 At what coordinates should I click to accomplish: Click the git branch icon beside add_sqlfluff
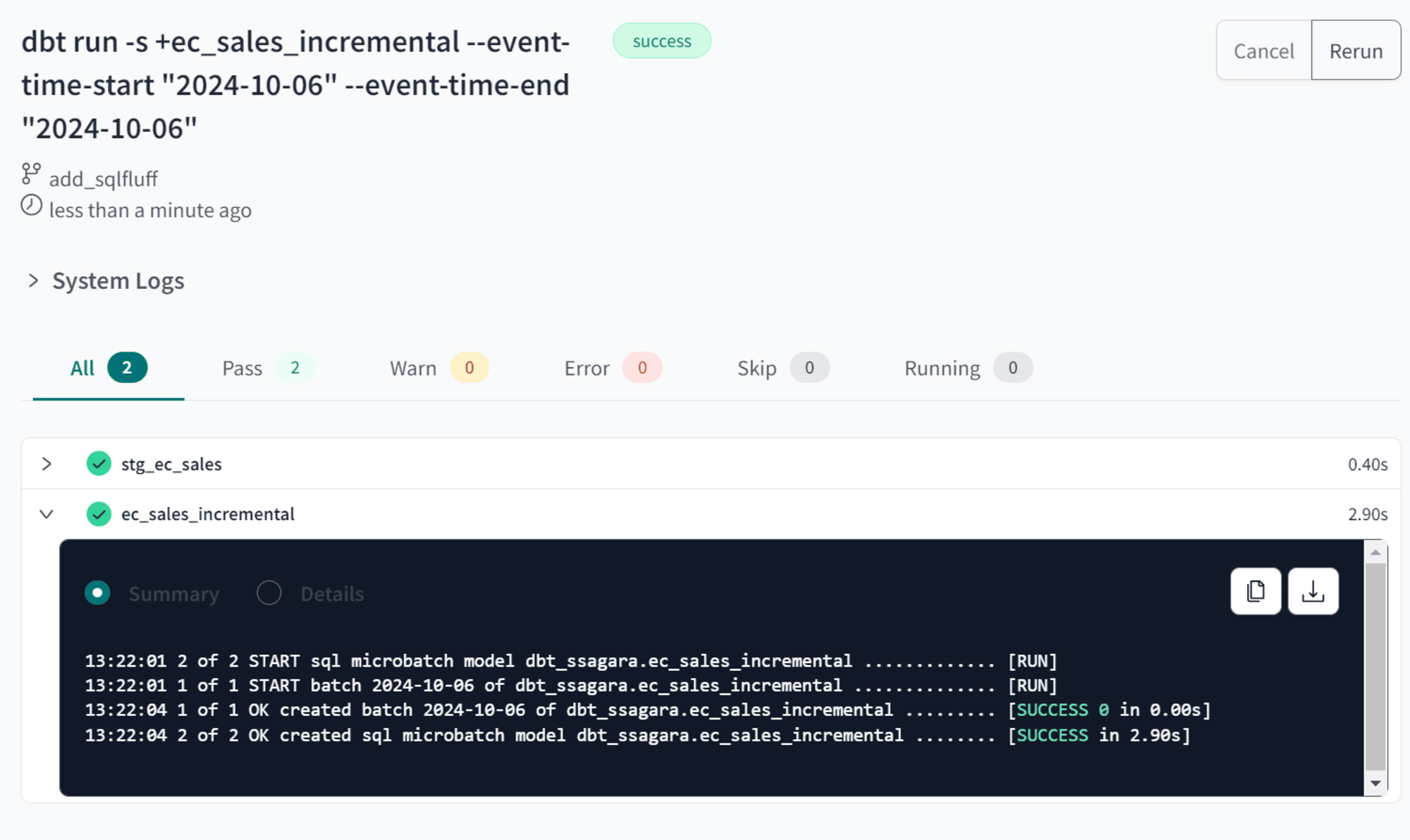[x=31, y=173]
